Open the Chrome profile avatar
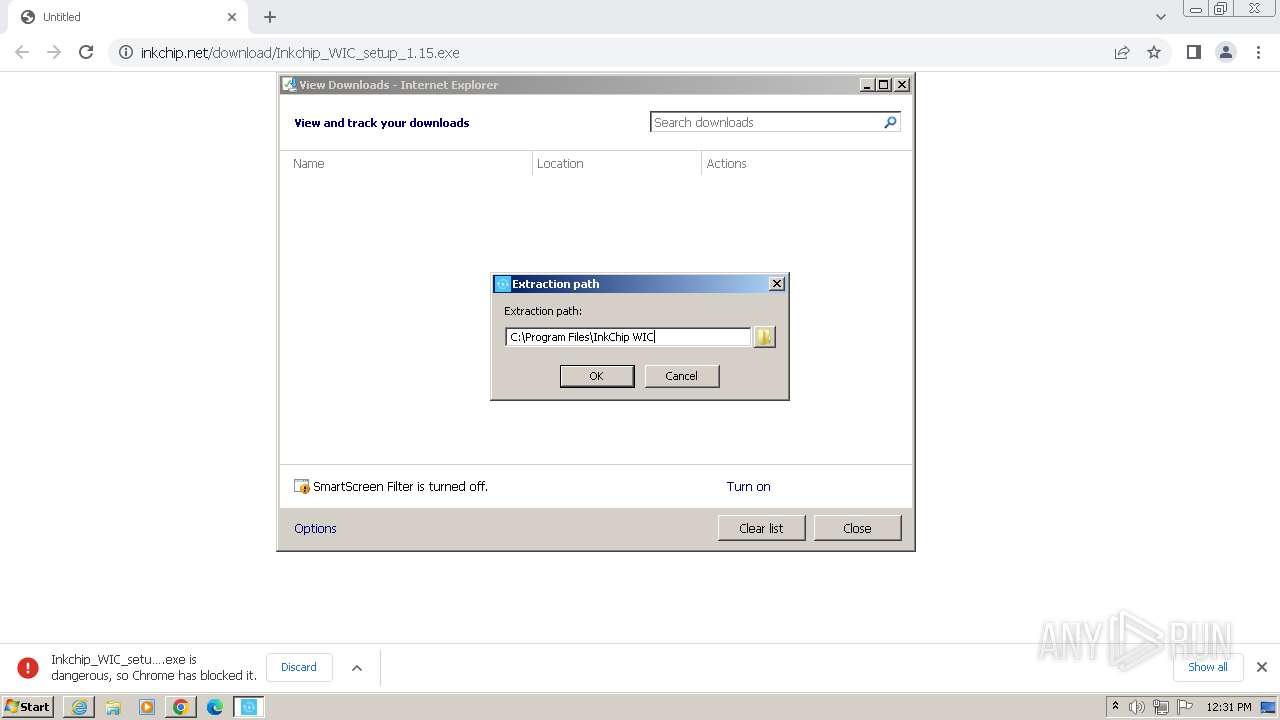This screenshot has width=1280, height=720. coord(1226,52)
